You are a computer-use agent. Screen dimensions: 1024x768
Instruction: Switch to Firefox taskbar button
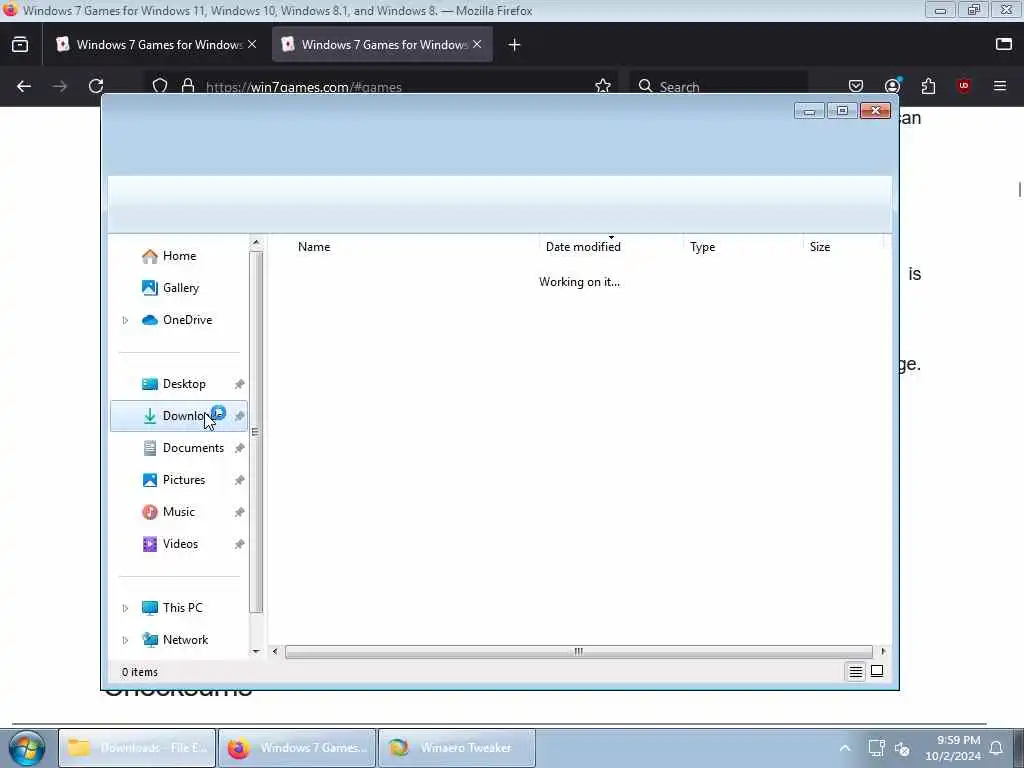tap(297, 748)
